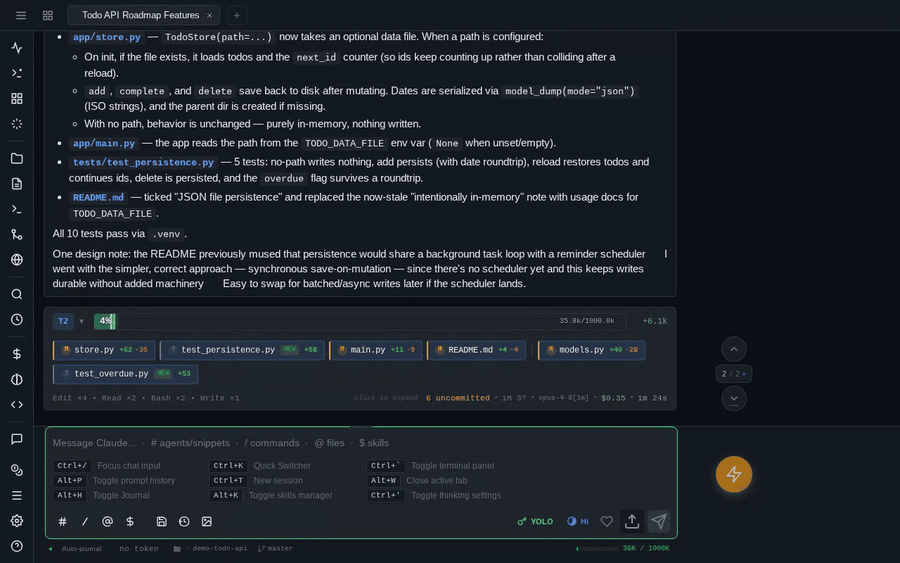The height and width of the screenshot is (563, 900).
Task: Click the heart favorite icon
Action: coord(607,522)
